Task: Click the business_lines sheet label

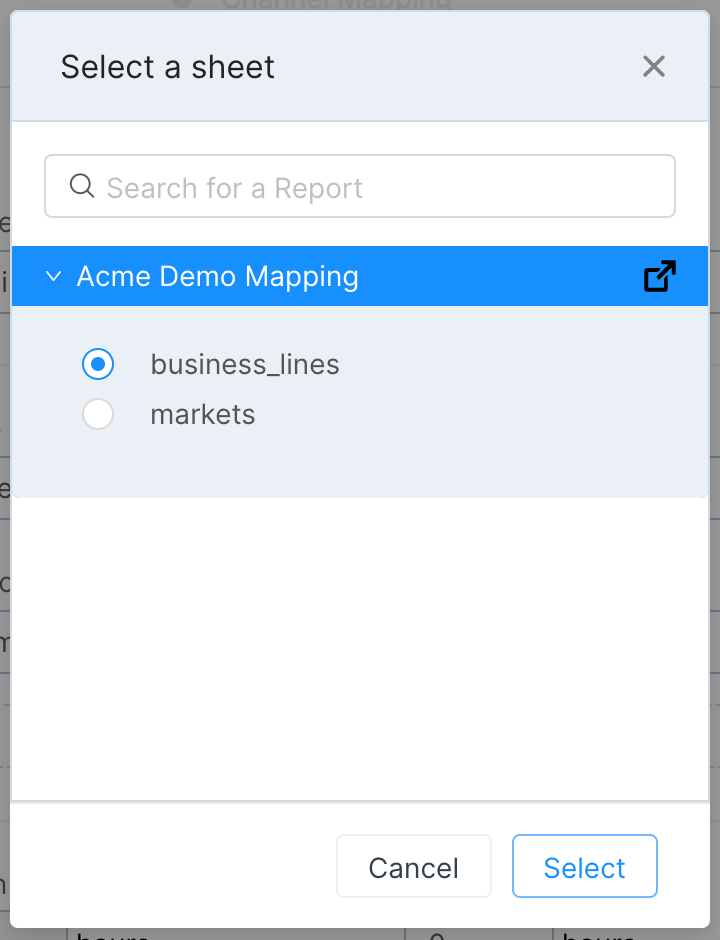Action: coord(245,364)
